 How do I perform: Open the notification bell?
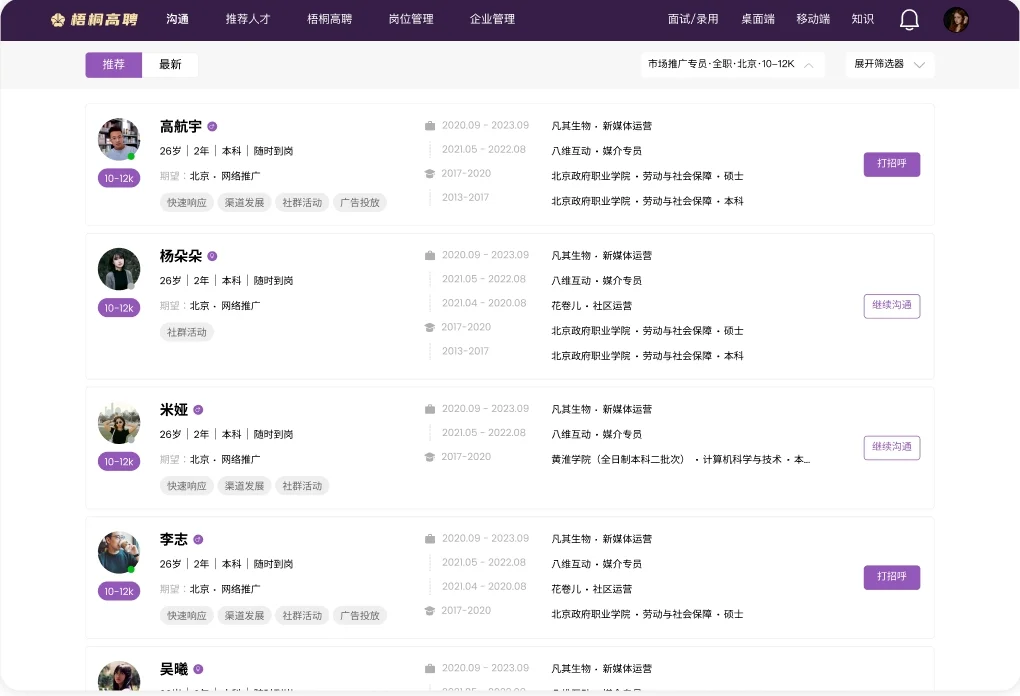(909, 19)
